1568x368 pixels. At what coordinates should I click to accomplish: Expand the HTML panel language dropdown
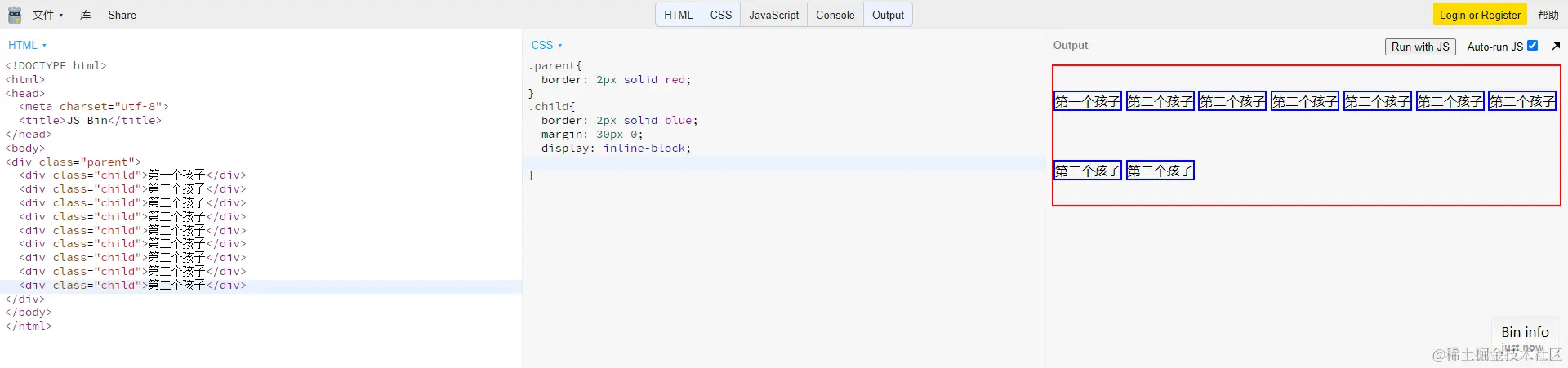[27, 46]
